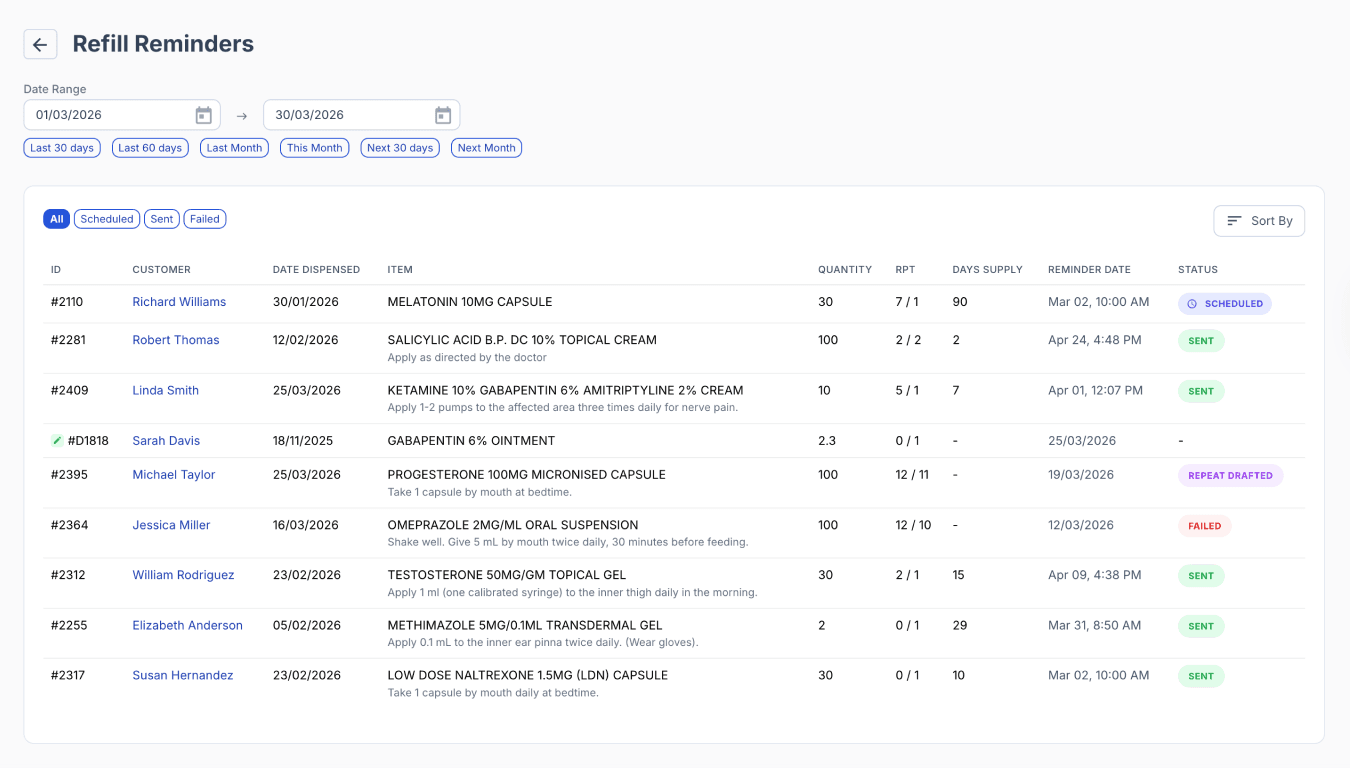The width and height of the screenshot is (1350, 768).
Task: Click the Scheduled status badge for #2110
Action: [x=1225, y=304]
